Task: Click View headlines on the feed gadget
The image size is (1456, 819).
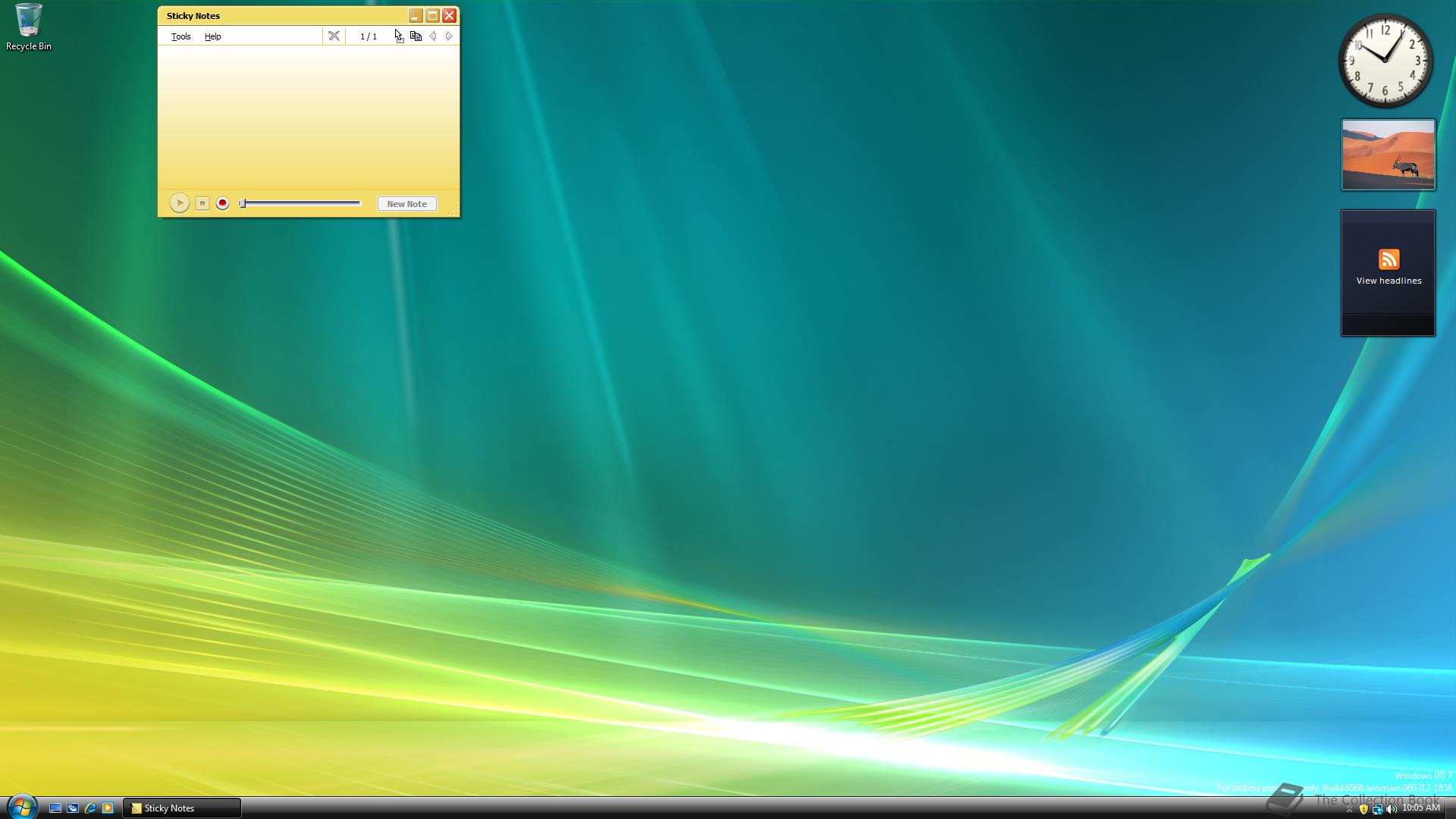Action: (1388, 280)
